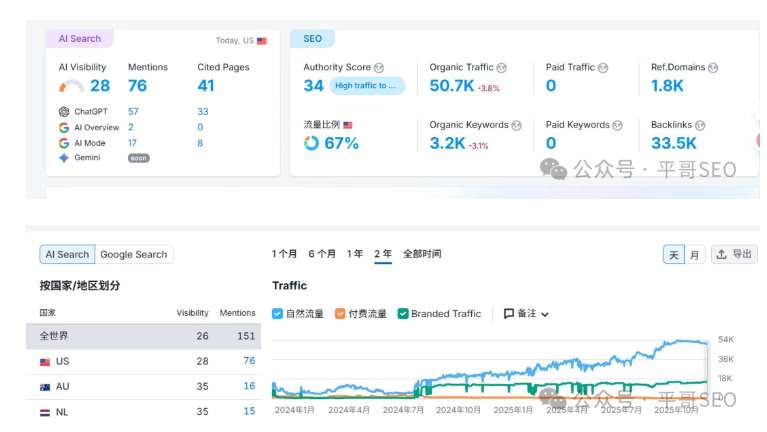This screenshot has height=432, width=767.
Task: Uncheck the 自然流量 checkbox
Action: click(278, 314)
